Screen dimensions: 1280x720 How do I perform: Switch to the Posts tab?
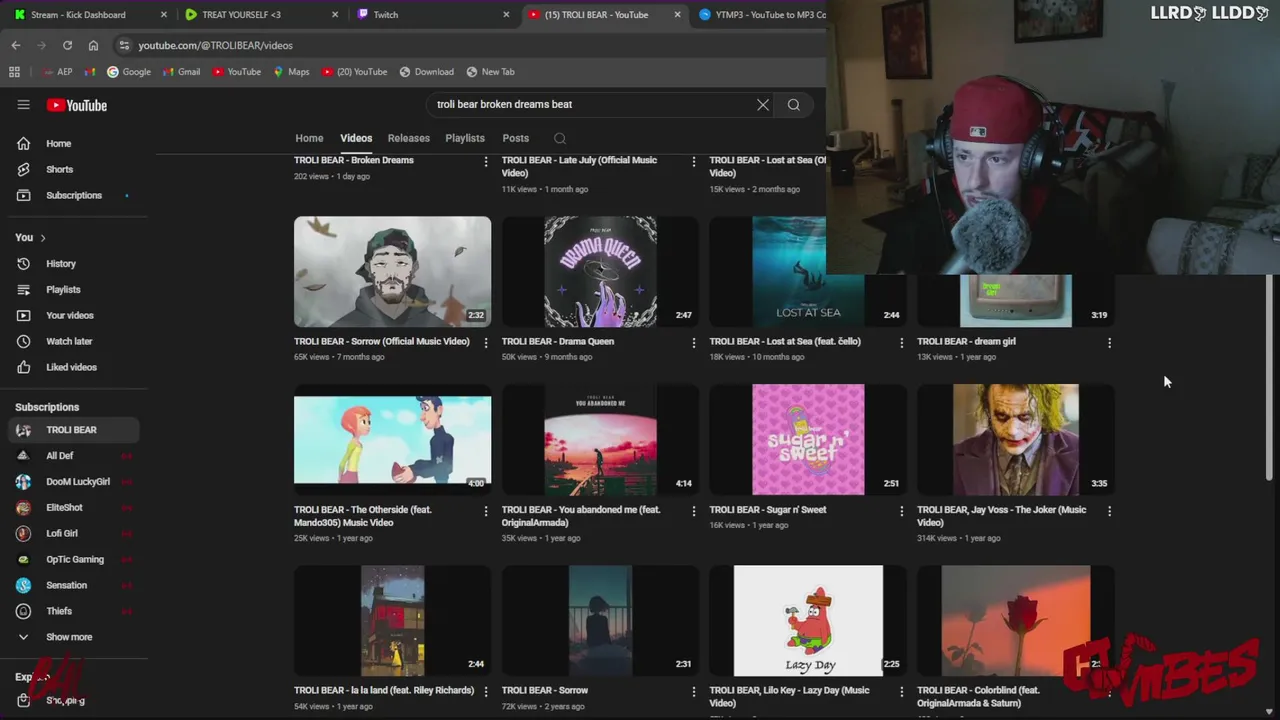pyautogui.click(x=515, y=138)
